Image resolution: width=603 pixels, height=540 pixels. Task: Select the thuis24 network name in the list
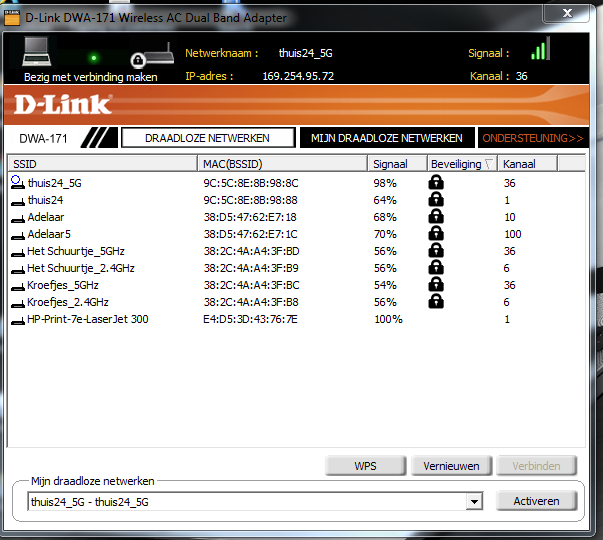[x=45, y=200]
